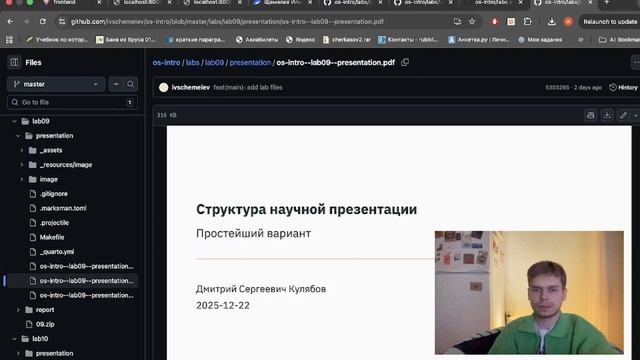Open the Яндекс bookmark

pos(300,40)
